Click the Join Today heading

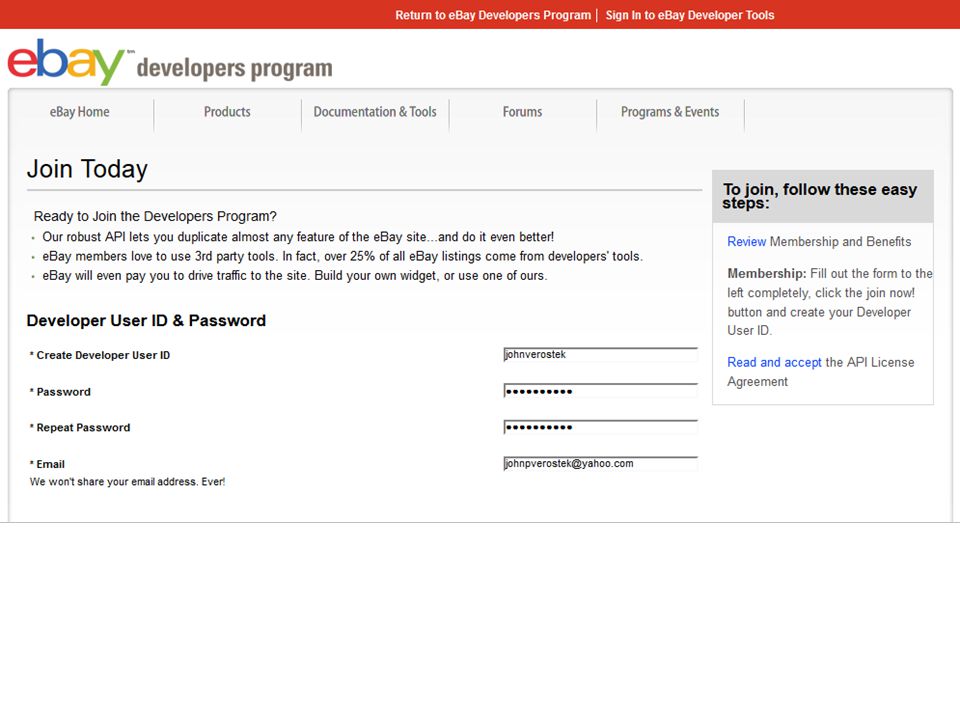(x=88, y=169)
